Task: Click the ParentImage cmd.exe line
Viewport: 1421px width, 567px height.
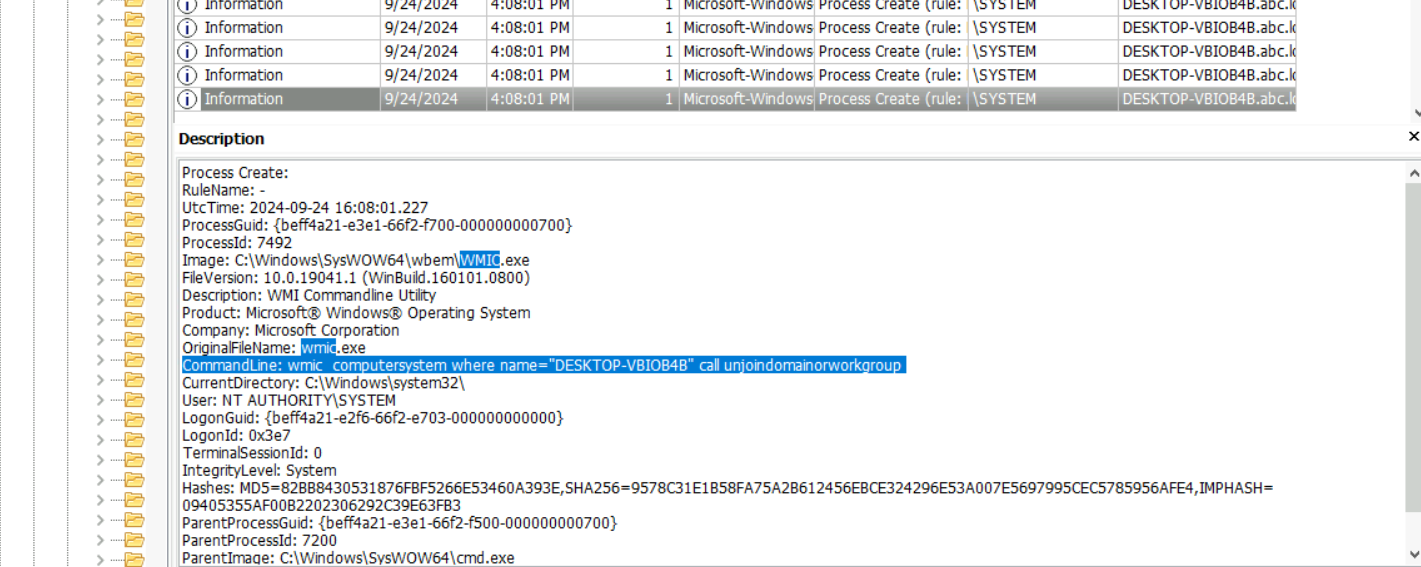Action: (348, 558)
